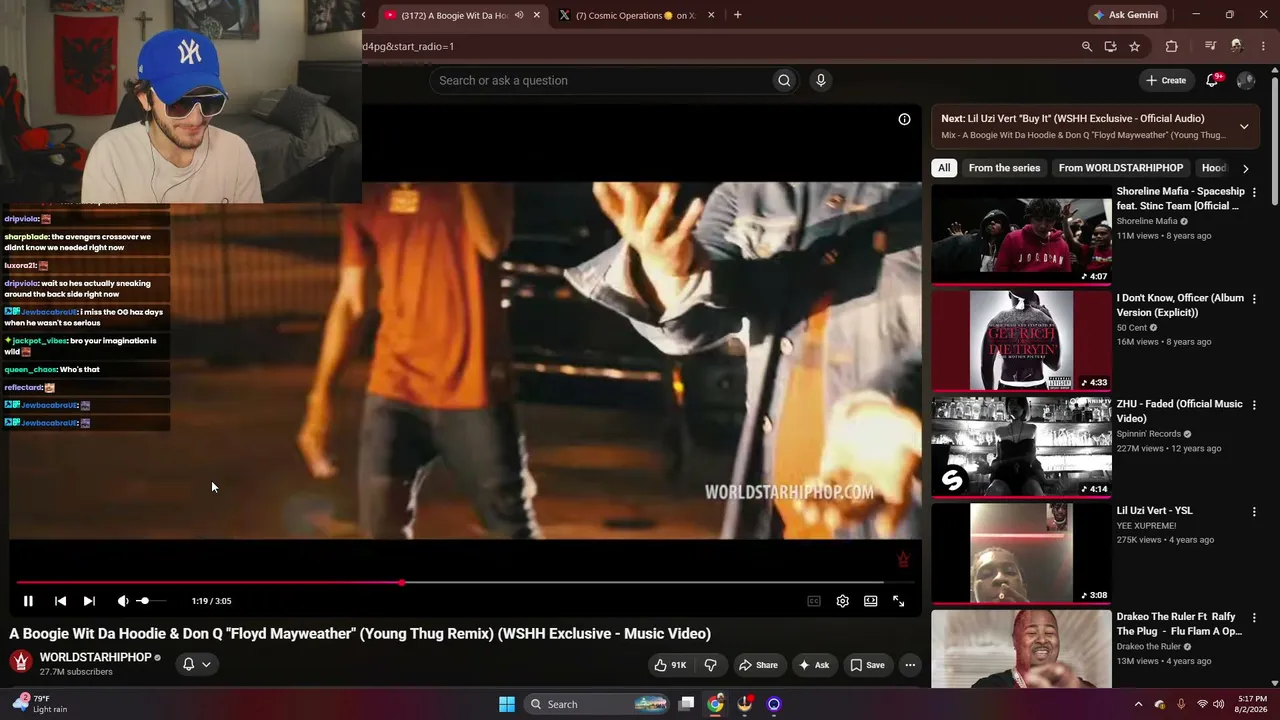
Task: Open the Windows Start menu
Action: click(x=507, y=704)
